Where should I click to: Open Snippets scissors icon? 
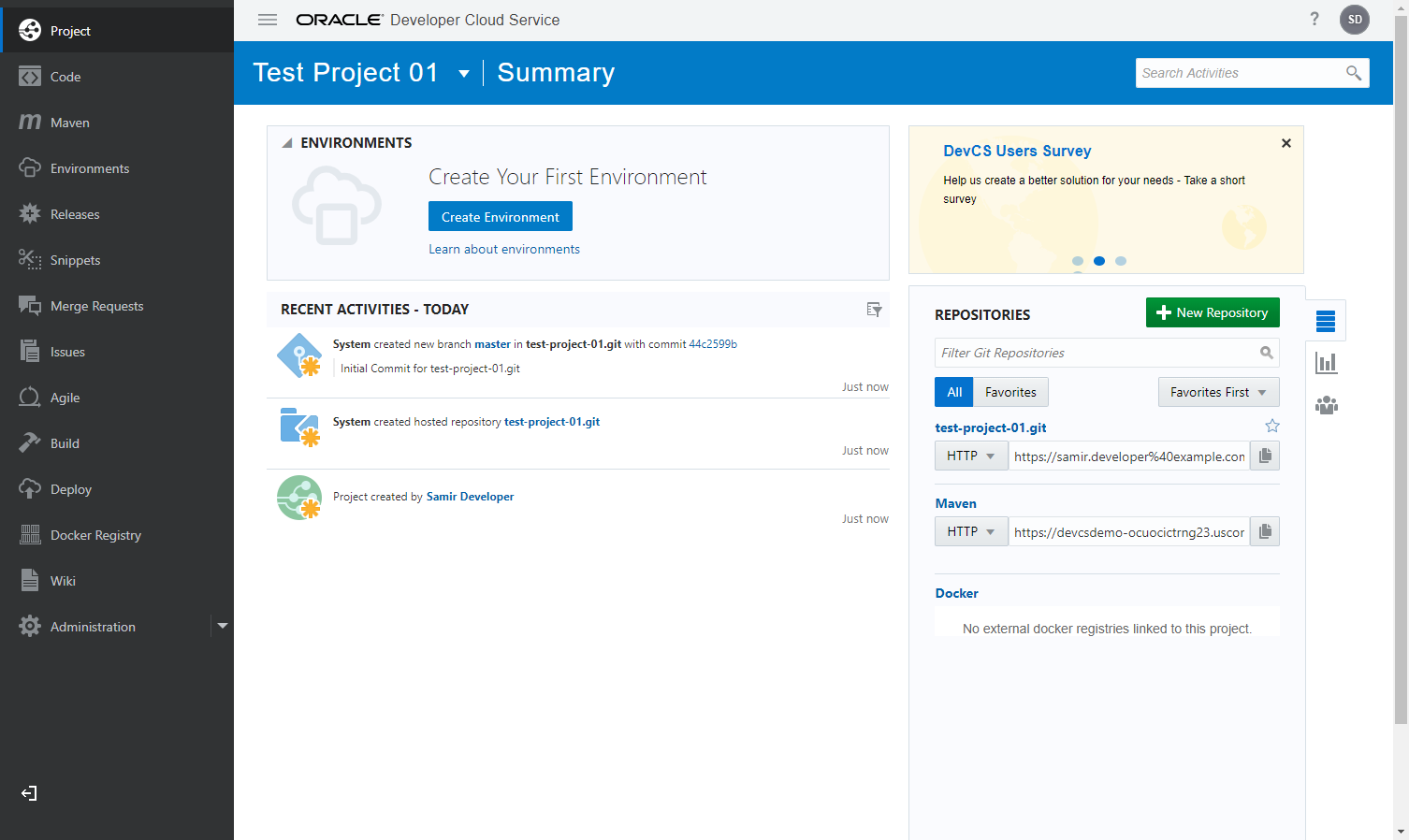pos(30,260)
